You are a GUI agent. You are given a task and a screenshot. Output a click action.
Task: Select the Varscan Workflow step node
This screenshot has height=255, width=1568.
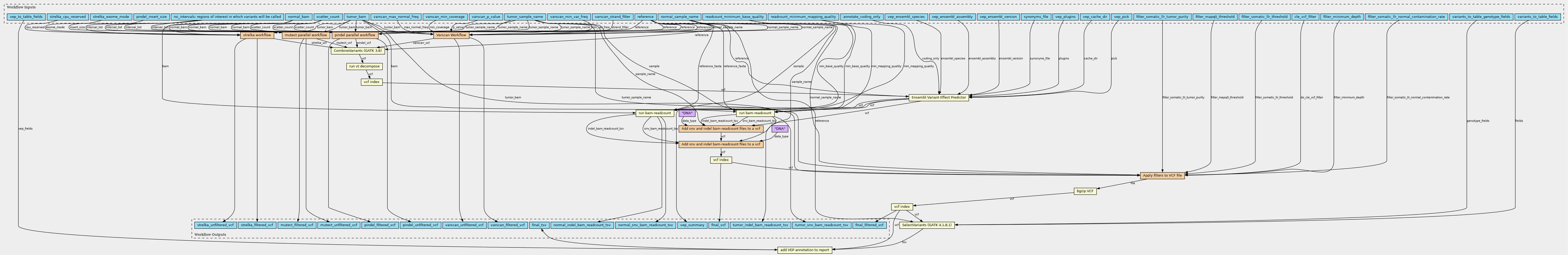coord(452,35)
